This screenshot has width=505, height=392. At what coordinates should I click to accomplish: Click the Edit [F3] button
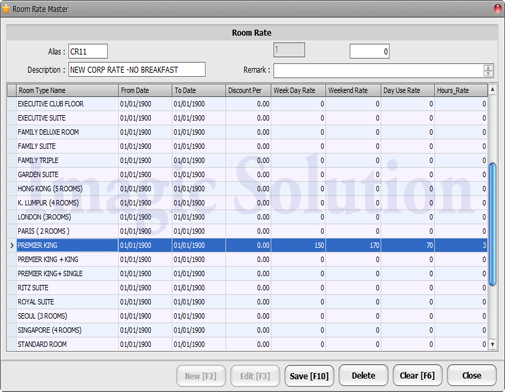(255, 376)
